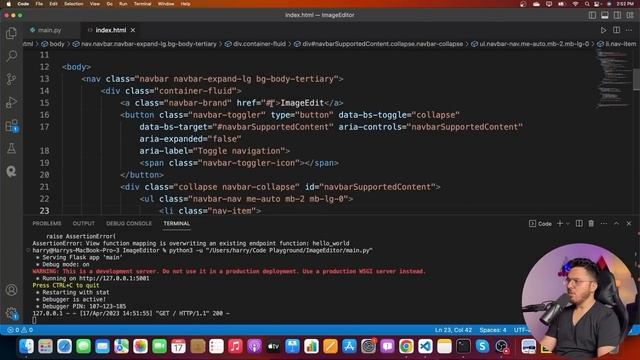Open the Selection menu
The height and width of the screenshot is (360, 640).
point(74,4)
